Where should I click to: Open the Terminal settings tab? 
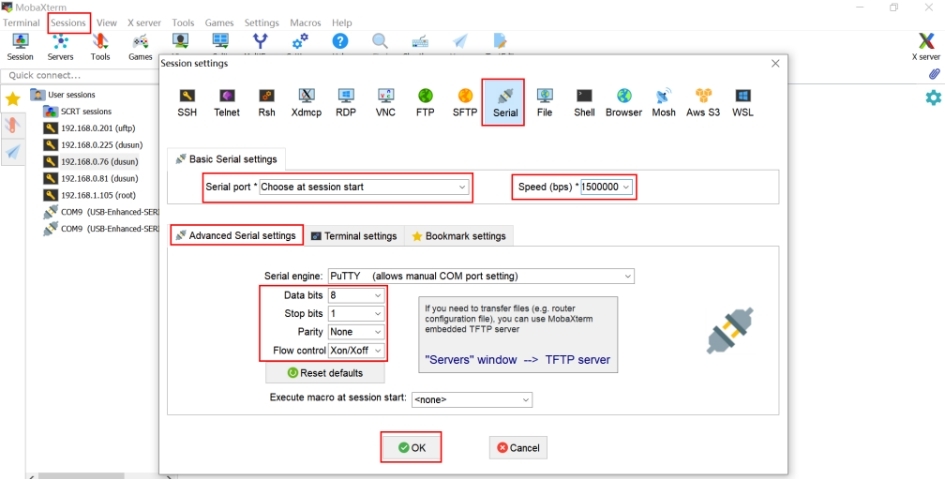[354, 236]
